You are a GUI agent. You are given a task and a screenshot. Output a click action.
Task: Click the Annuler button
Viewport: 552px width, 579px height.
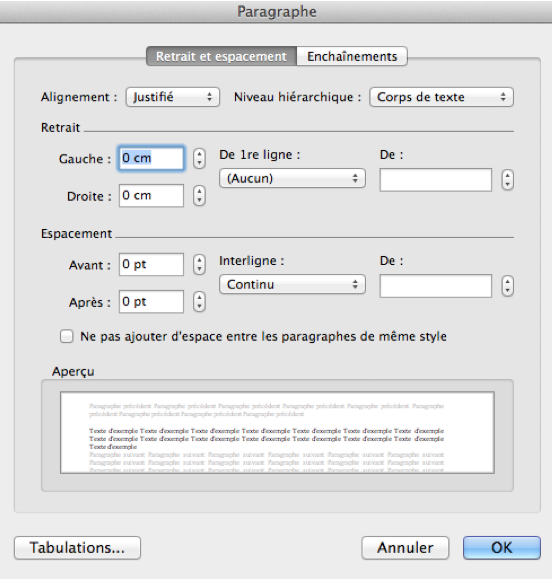click(x=405, y=548)
